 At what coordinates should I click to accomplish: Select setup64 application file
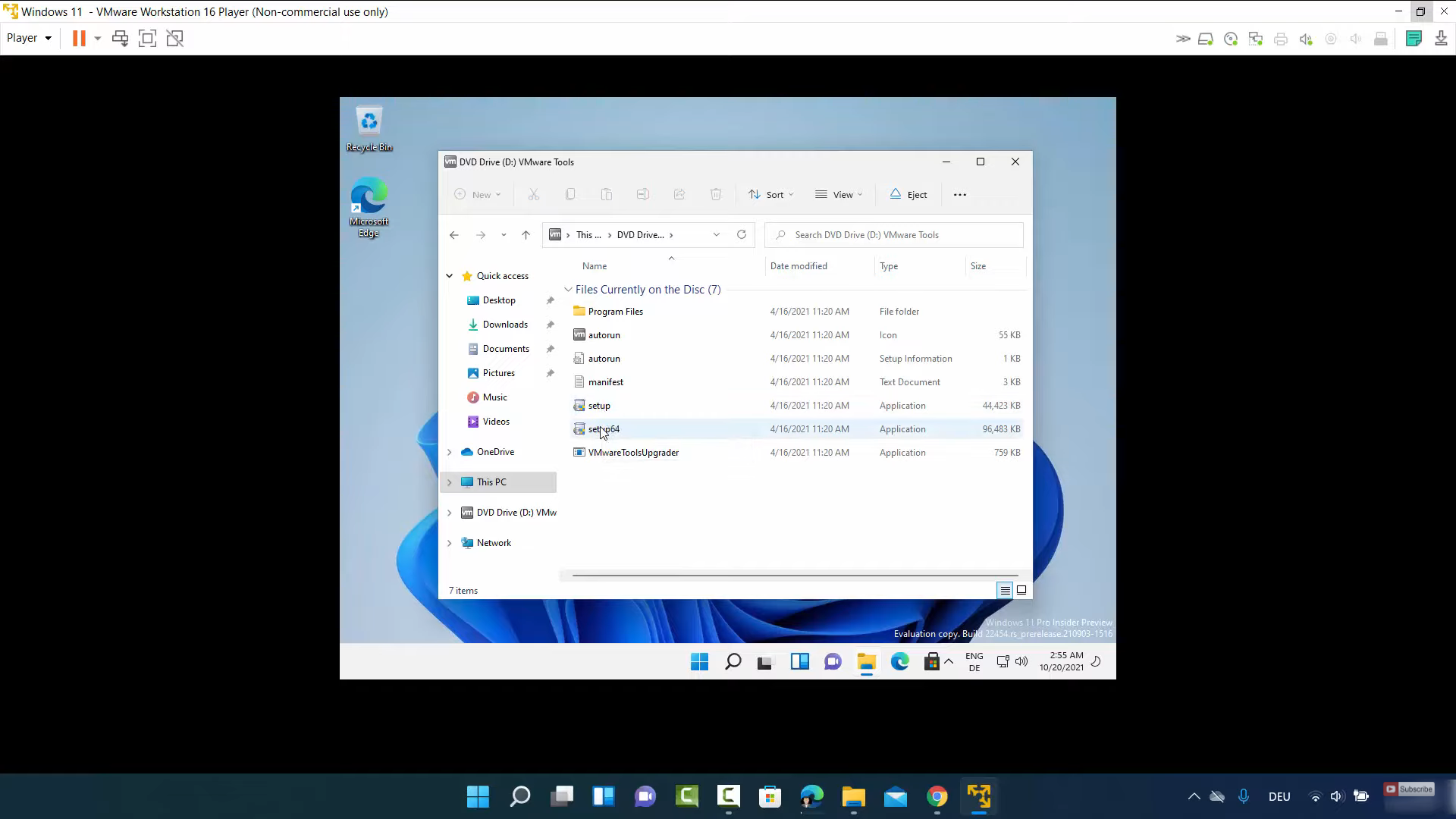pos(604,429)
